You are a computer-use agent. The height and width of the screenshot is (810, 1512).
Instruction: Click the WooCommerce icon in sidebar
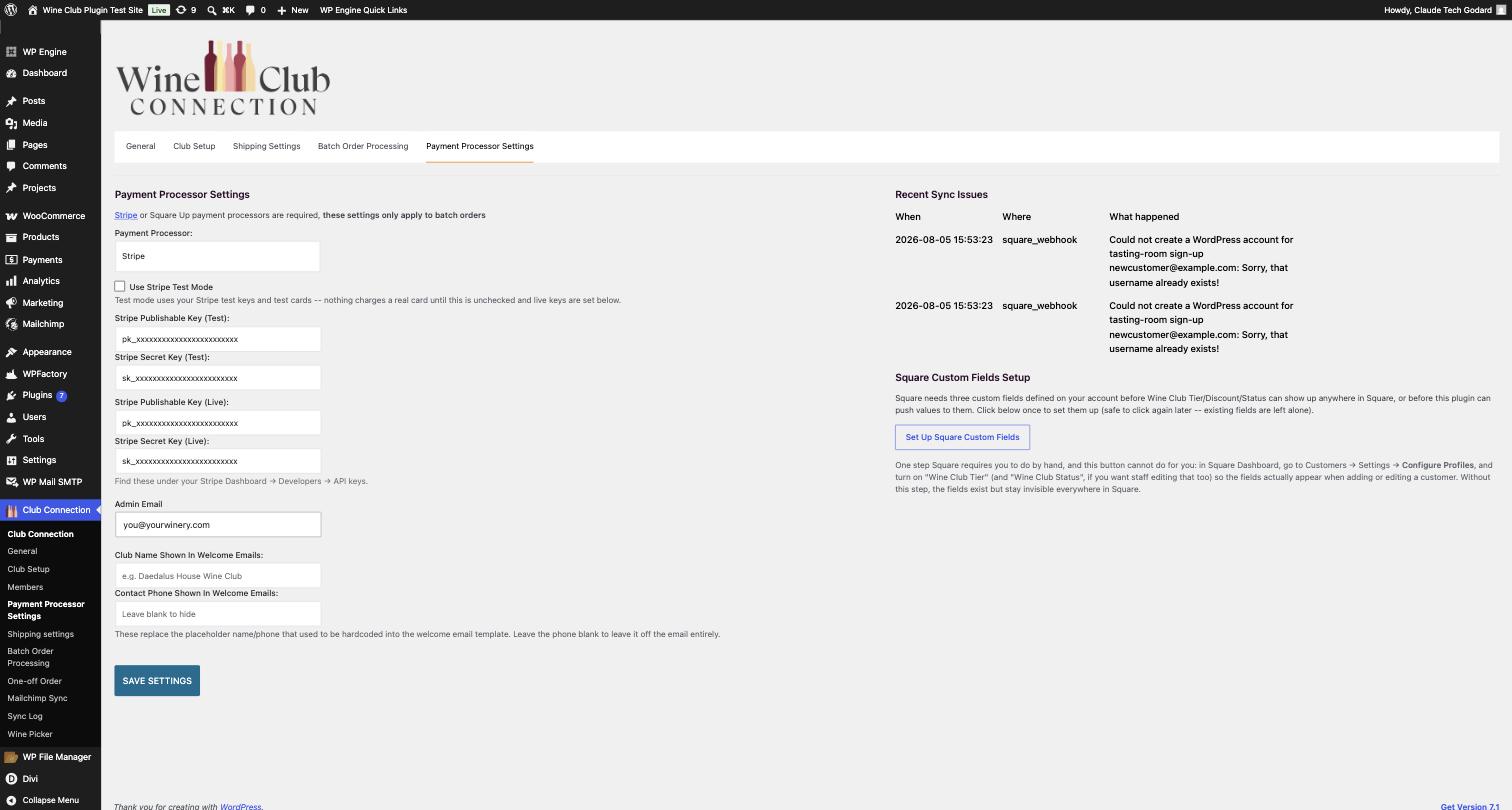click(11, 216)
